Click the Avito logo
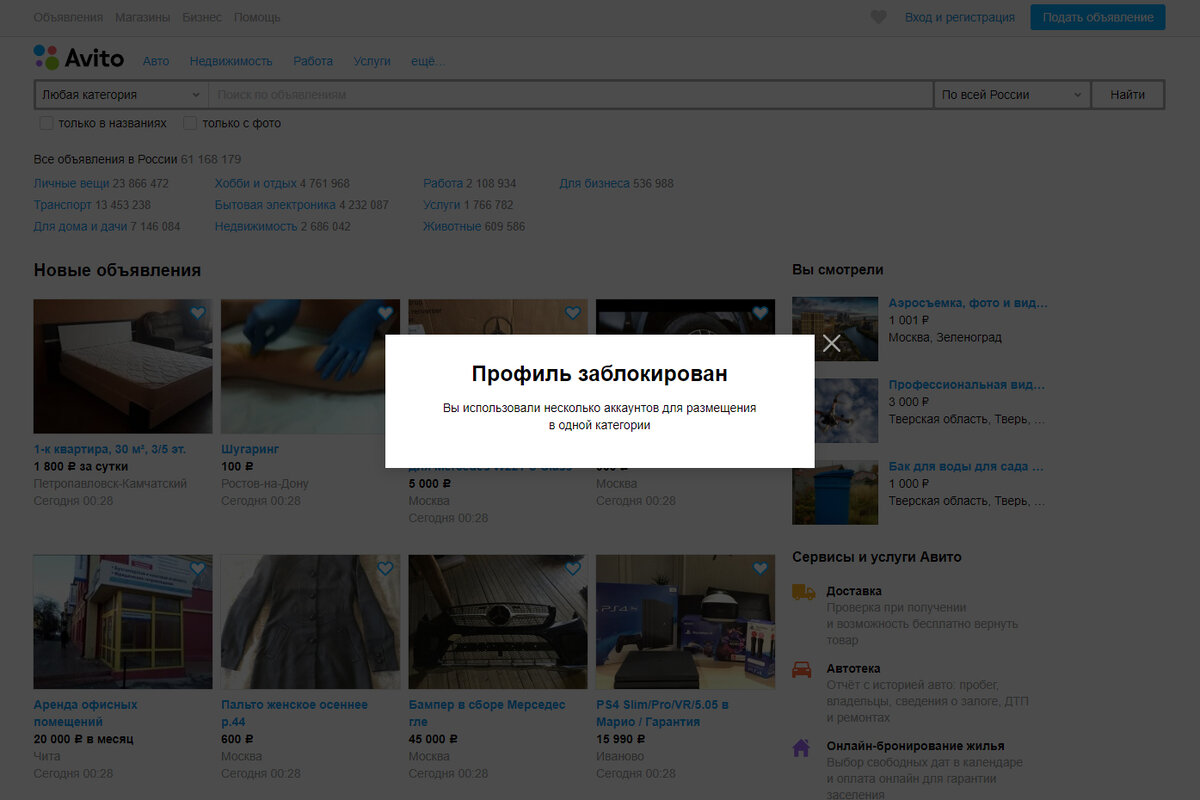 tap(79, 58)
